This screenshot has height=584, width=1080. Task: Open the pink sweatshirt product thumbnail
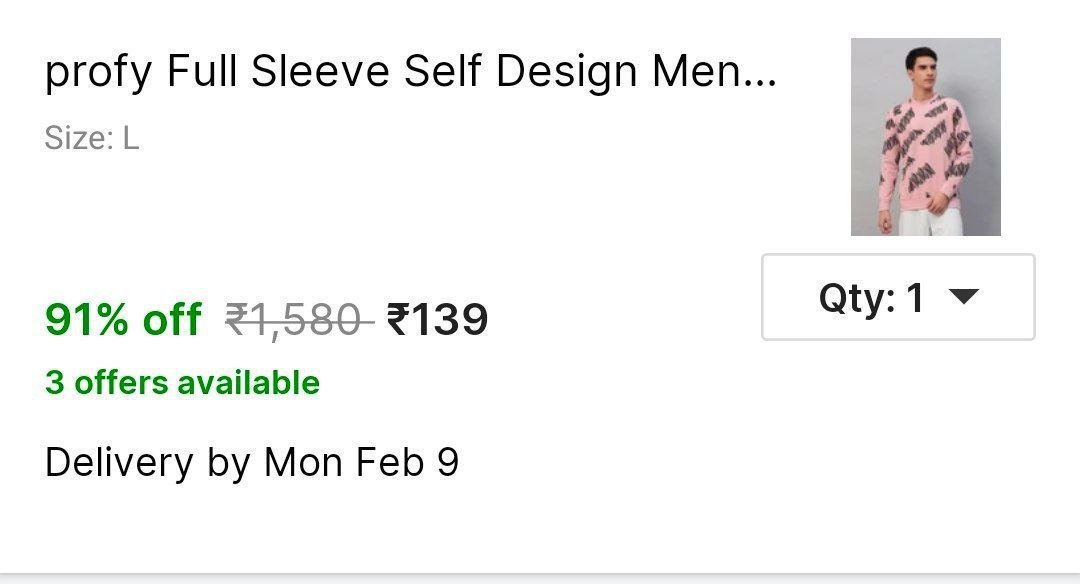click(x=925, y=137)
